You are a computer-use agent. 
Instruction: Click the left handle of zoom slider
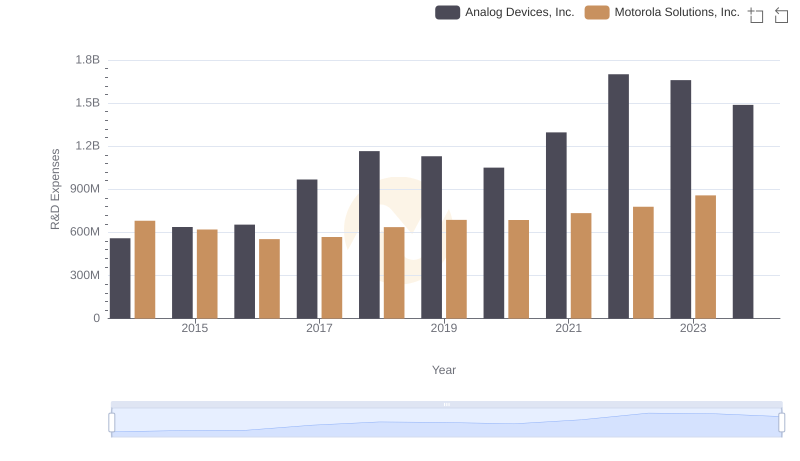pyautogui.click(x=112, y=423)
